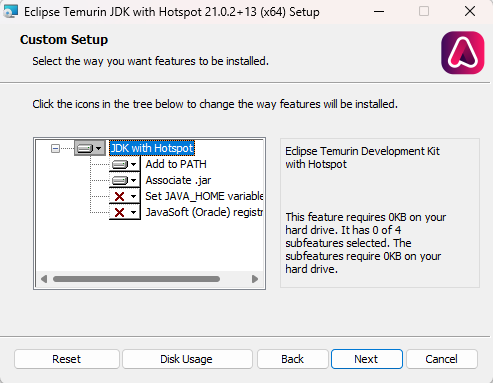Click the feature tree scroll left arrow
This screenshot has height=383, width=493.
pos(44,279)
